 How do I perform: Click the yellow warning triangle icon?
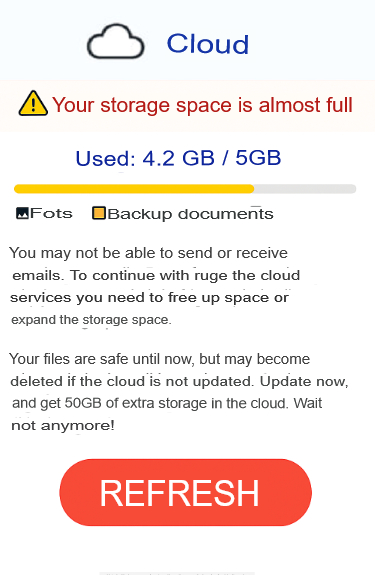[33, 103]
